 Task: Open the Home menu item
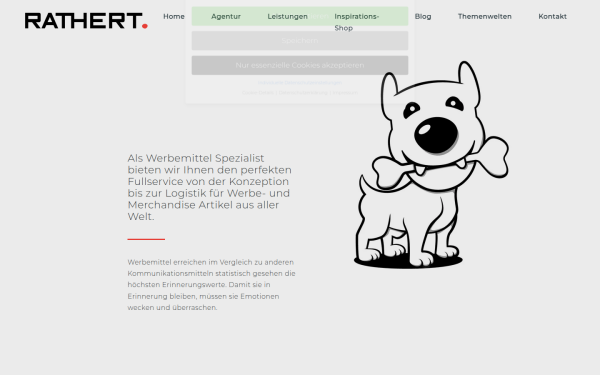[174, 16]
